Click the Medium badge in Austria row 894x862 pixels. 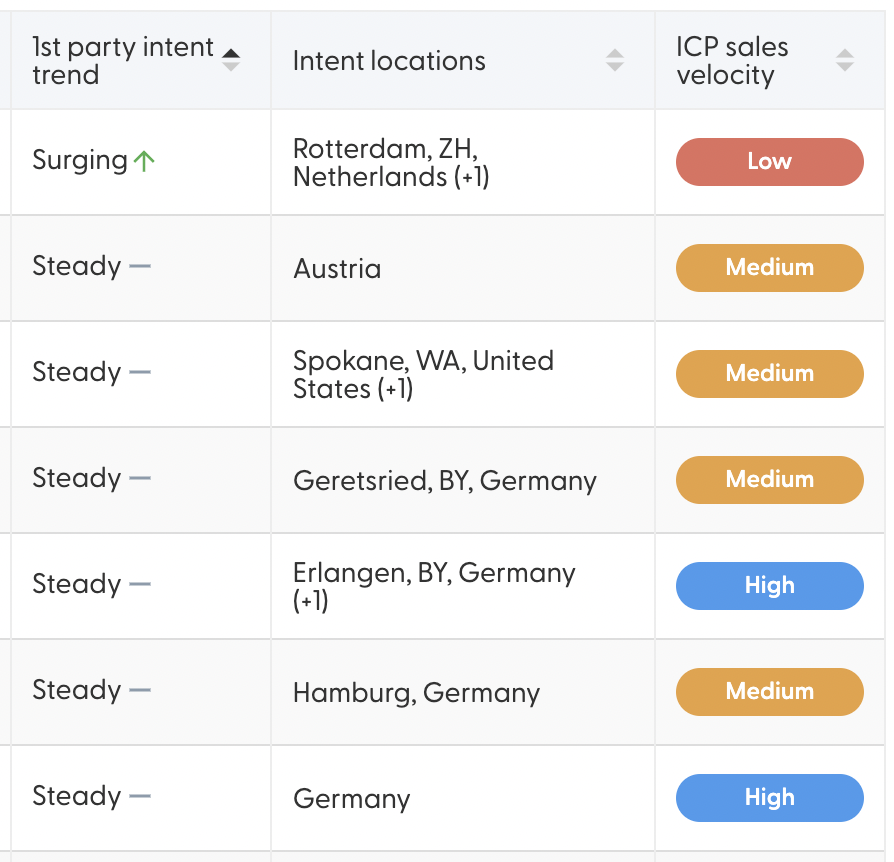[770, 268]
